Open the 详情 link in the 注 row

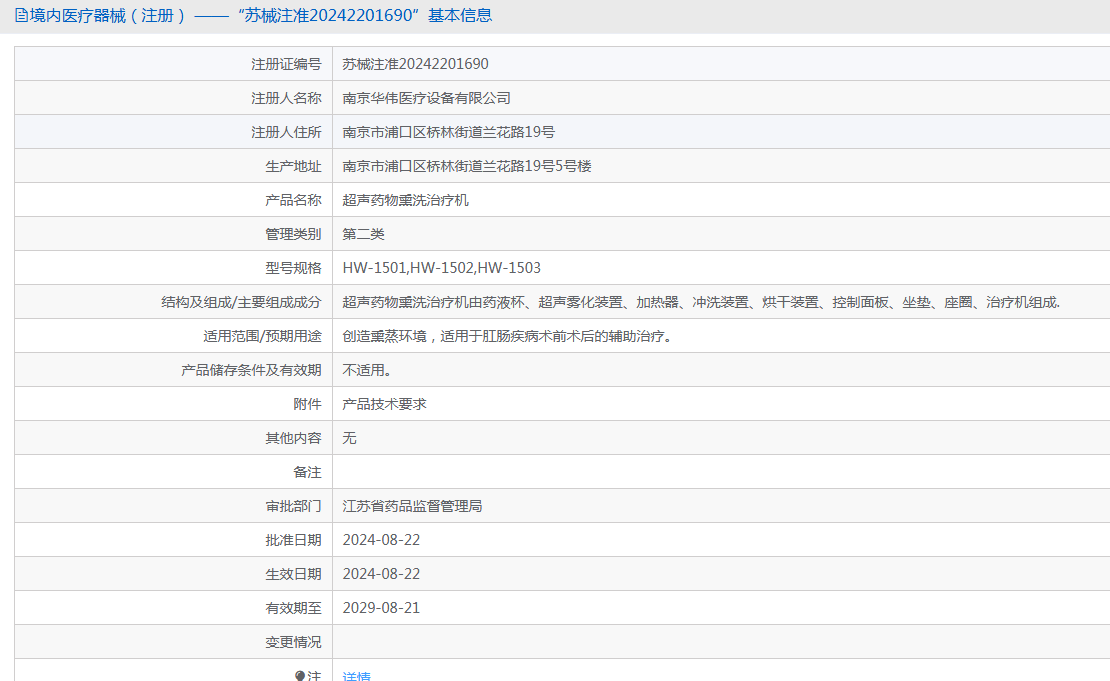coord(356,676)
